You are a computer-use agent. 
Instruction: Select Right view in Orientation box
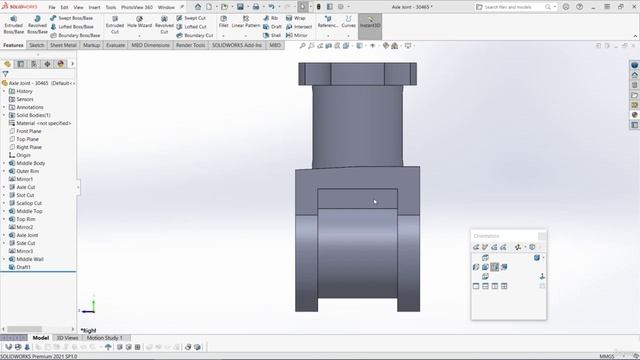[x=495, y=267]
